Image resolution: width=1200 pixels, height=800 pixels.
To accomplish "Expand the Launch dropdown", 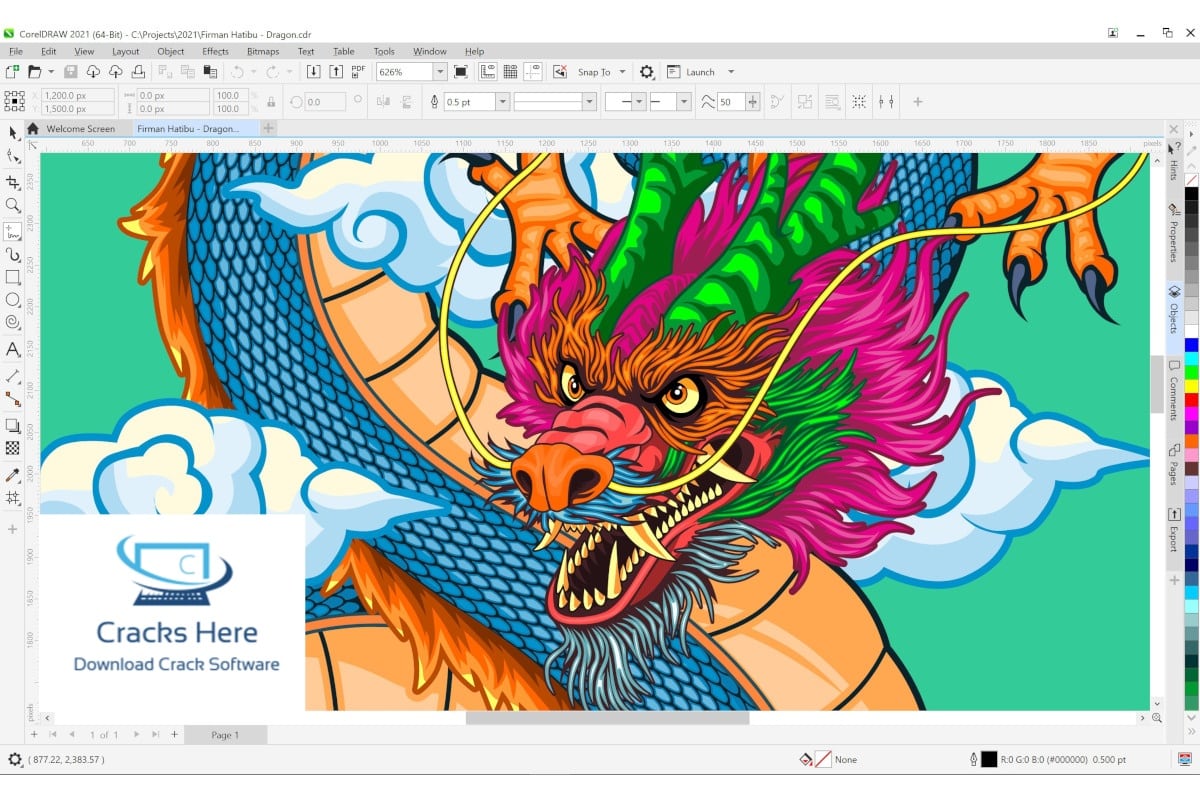I will [731, 72].
